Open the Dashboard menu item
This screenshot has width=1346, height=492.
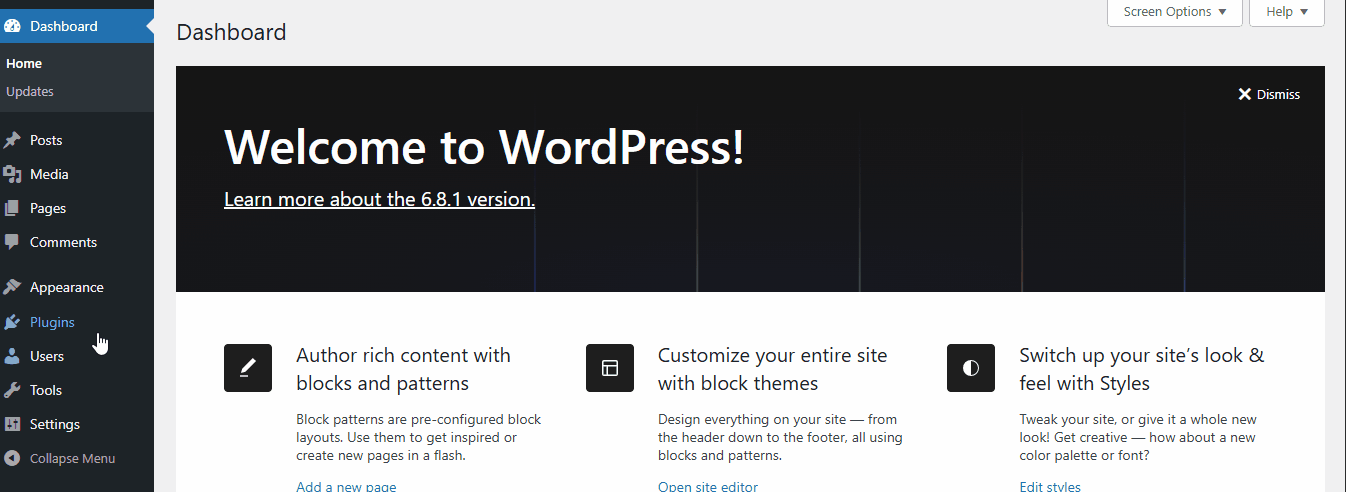(77, 26)
